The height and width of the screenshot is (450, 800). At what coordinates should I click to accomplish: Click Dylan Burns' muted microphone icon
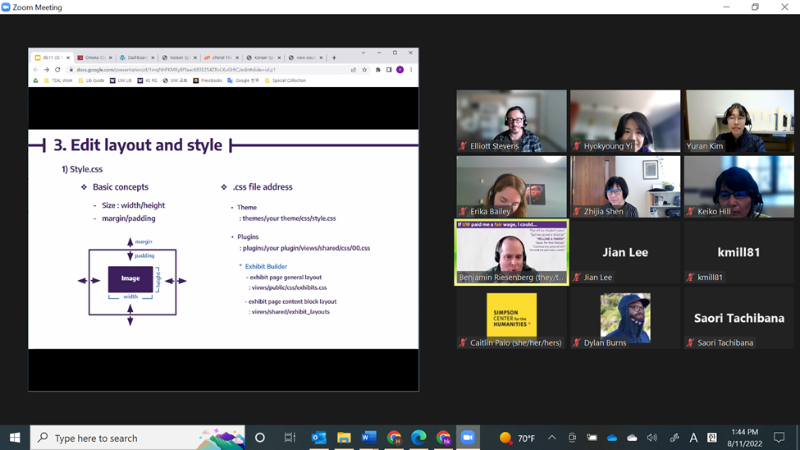click(x=577, y=343)
